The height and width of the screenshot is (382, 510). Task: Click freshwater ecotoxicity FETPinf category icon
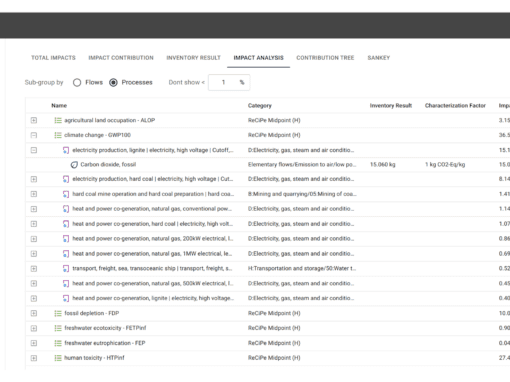[x=58, y=328]
